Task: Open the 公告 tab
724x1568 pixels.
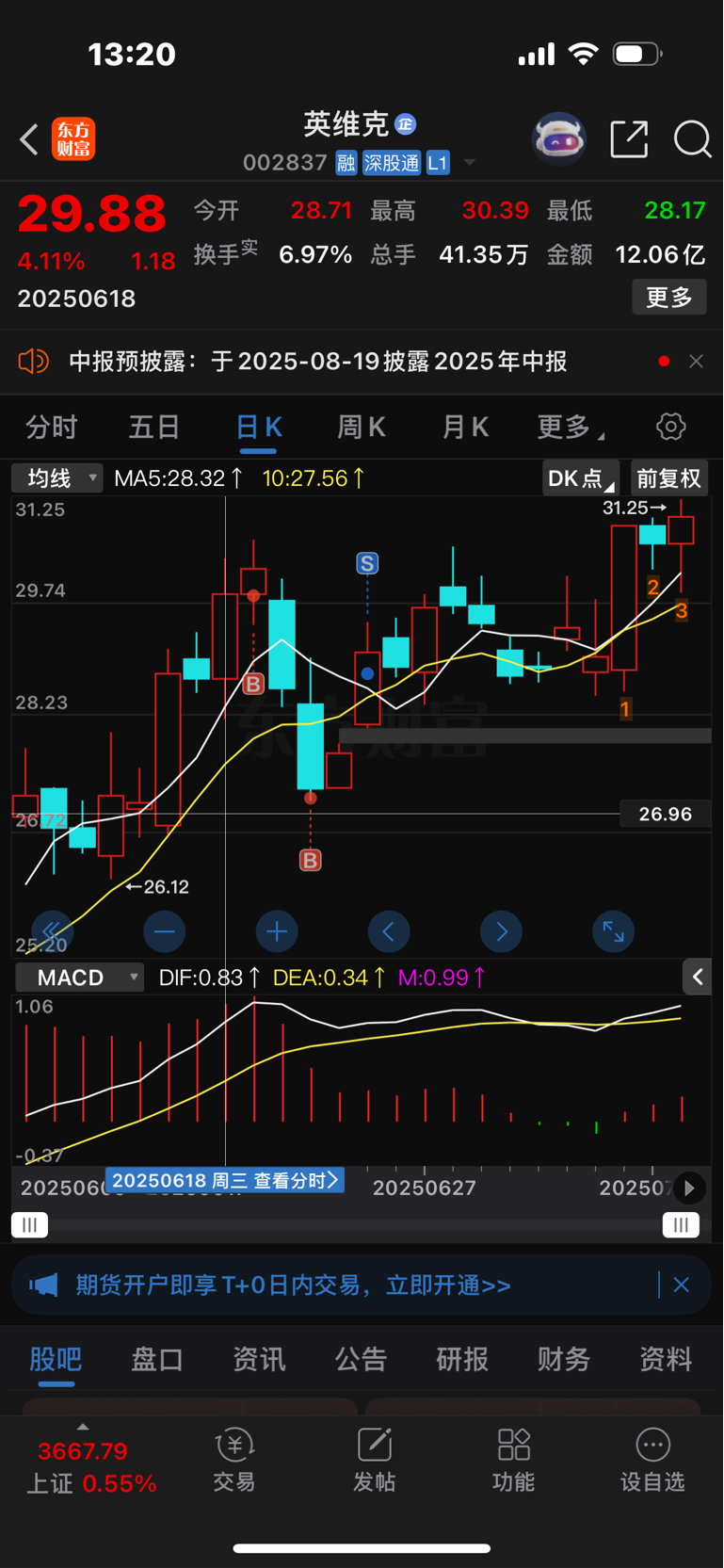Action: 361,1359
